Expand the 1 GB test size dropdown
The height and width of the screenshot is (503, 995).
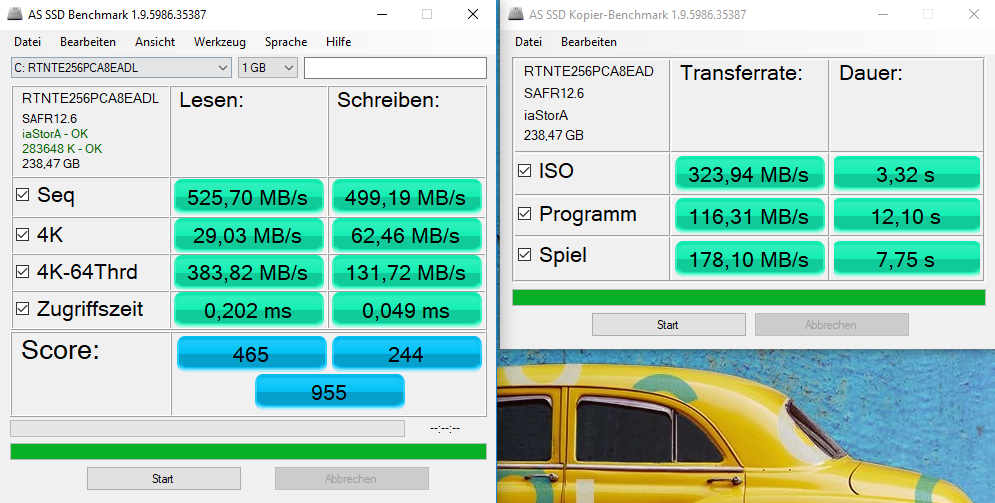[x=268, y=67]
